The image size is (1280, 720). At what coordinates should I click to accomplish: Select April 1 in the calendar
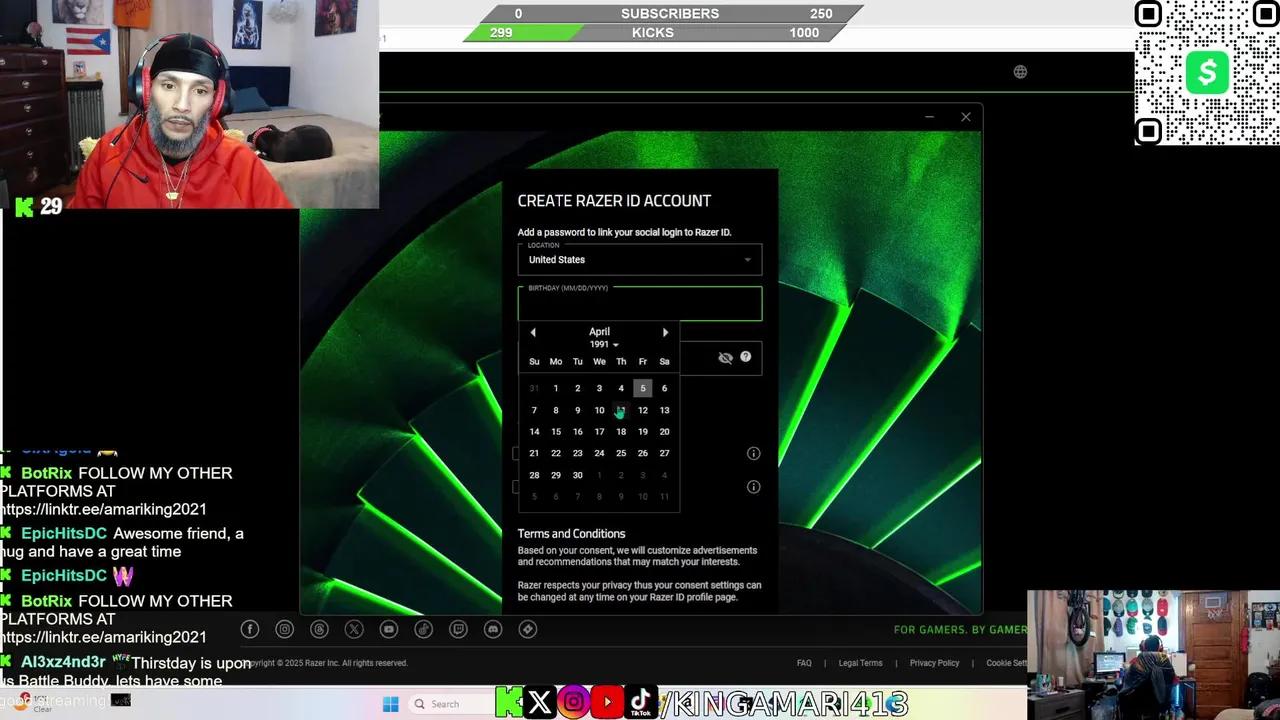[x=556, y=388]
